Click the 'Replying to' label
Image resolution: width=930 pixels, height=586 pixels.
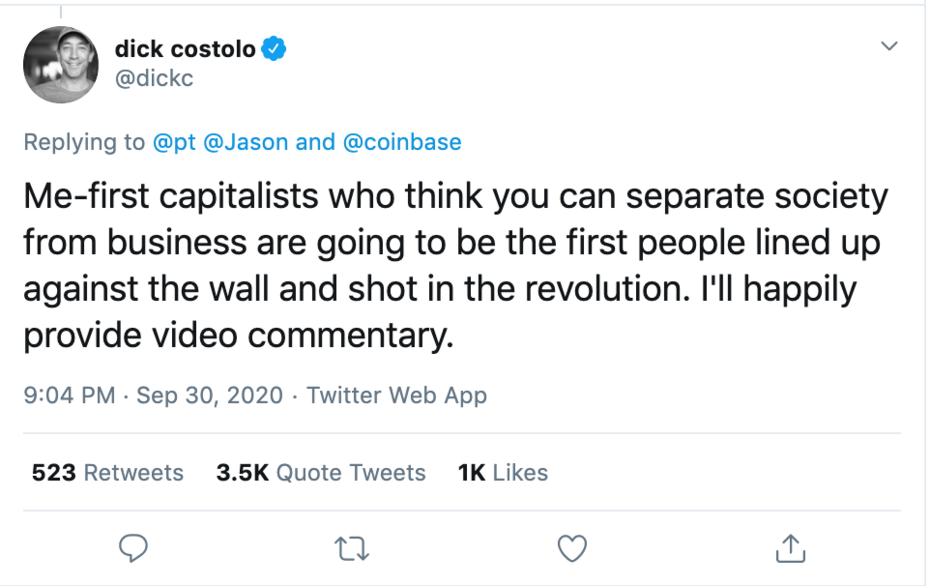(x=84, y=142)
